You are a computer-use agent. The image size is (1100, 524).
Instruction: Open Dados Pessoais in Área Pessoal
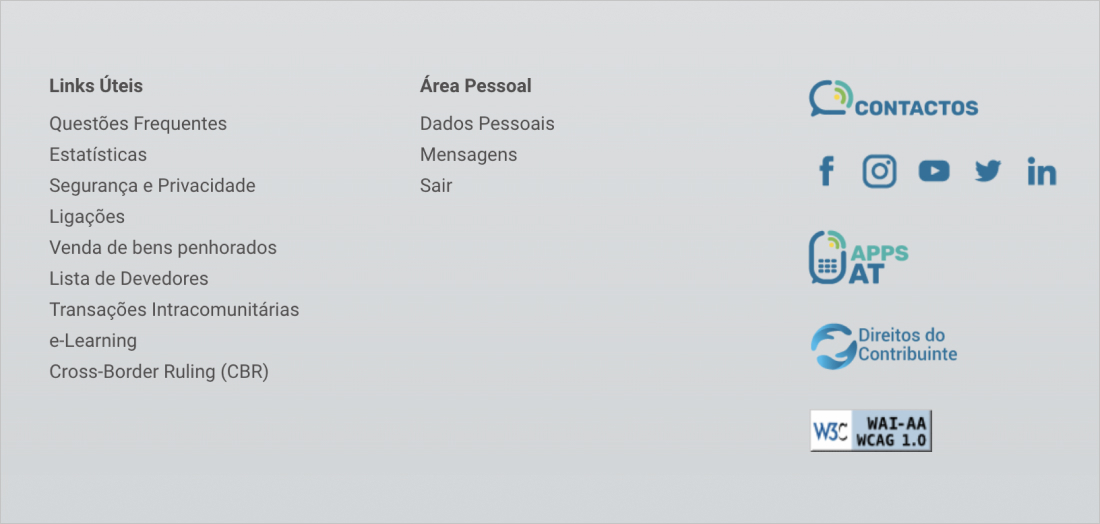(x=487, y=124)
